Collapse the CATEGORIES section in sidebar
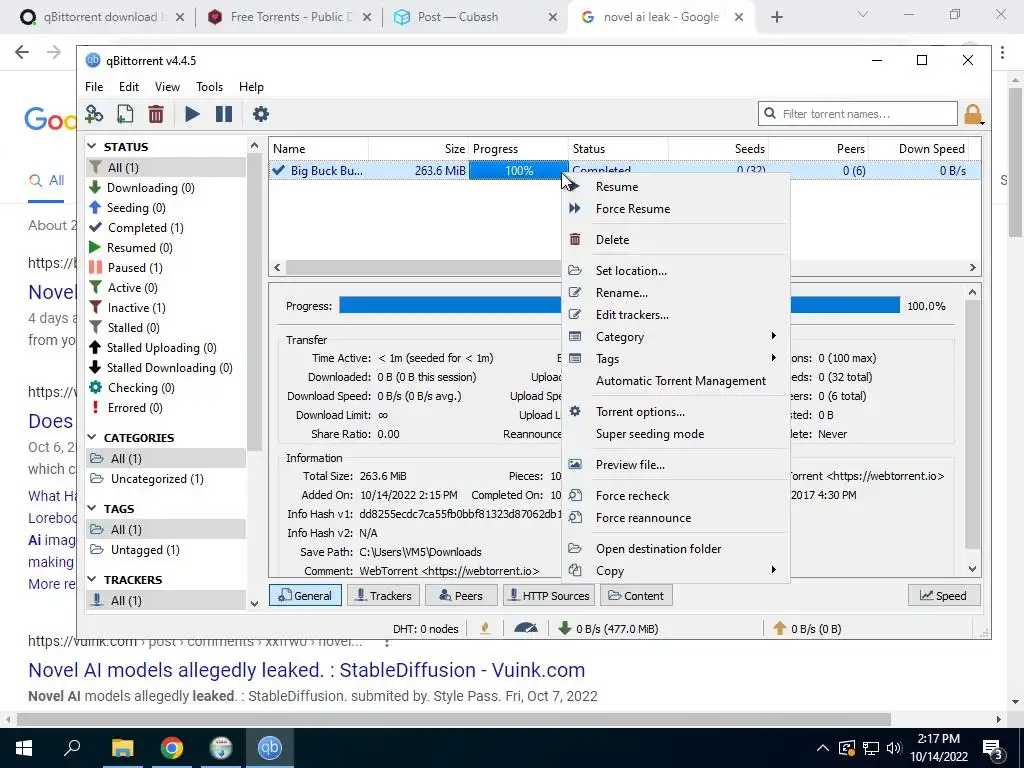The width and height of the screenshot is (1024, 768). 92,438
